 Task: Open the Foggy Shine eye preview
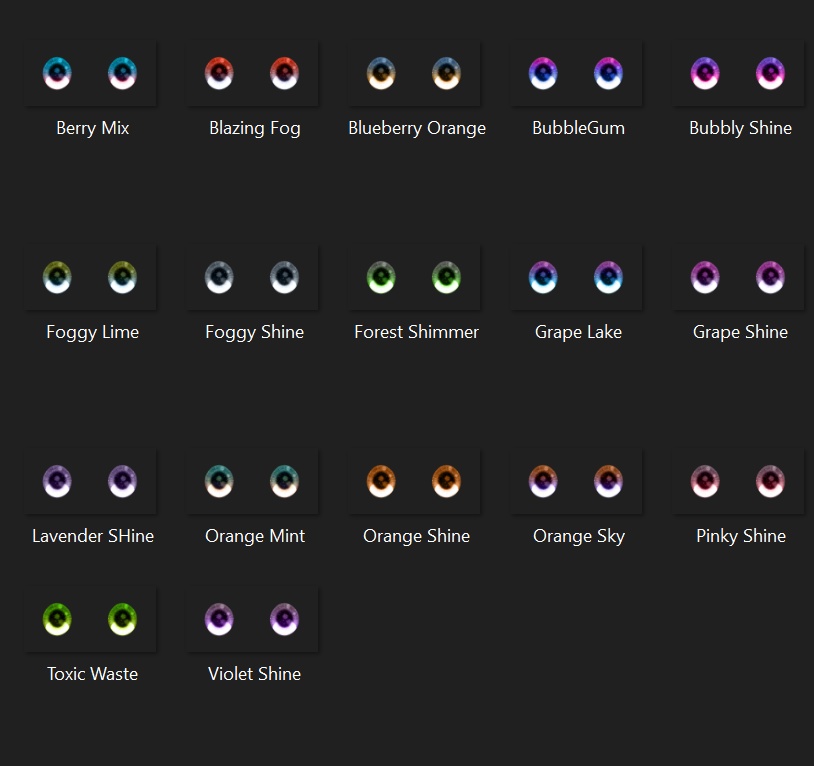[x=252, y=277]
